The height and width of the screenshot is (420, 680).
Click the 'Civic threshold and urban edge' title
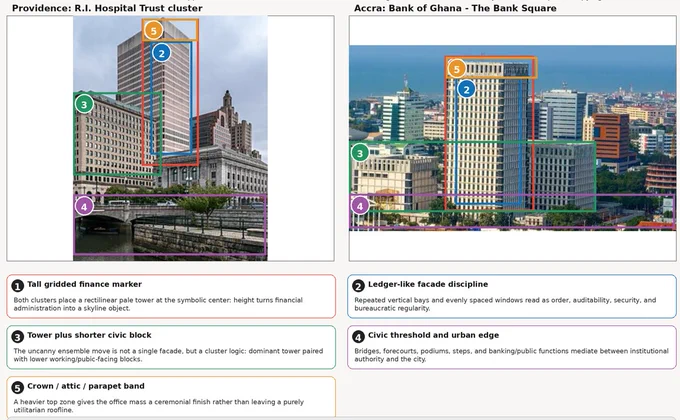(434, 335)
